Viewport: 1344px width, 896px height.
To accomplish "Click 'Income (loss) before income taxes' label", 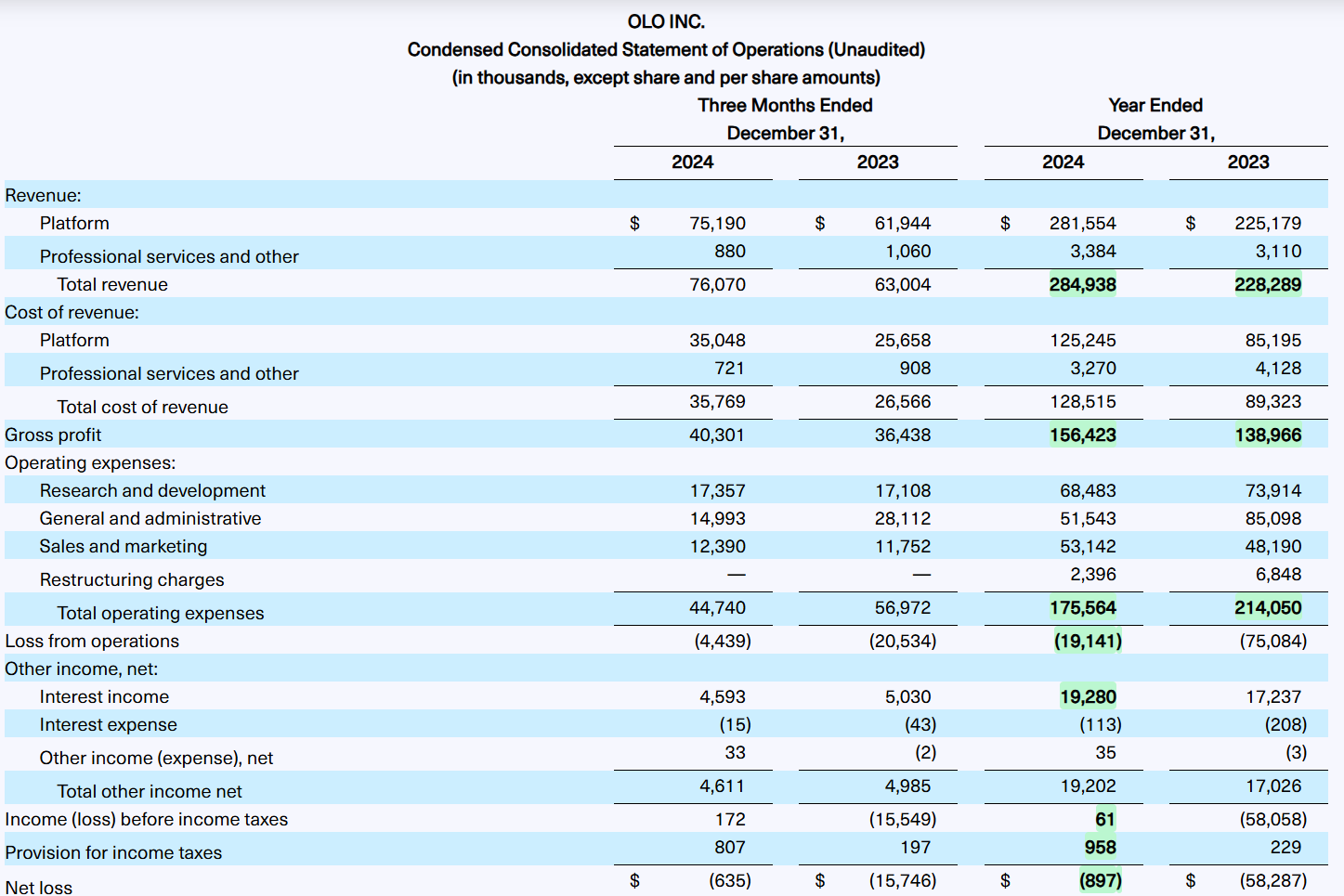I will click(147, 819).
